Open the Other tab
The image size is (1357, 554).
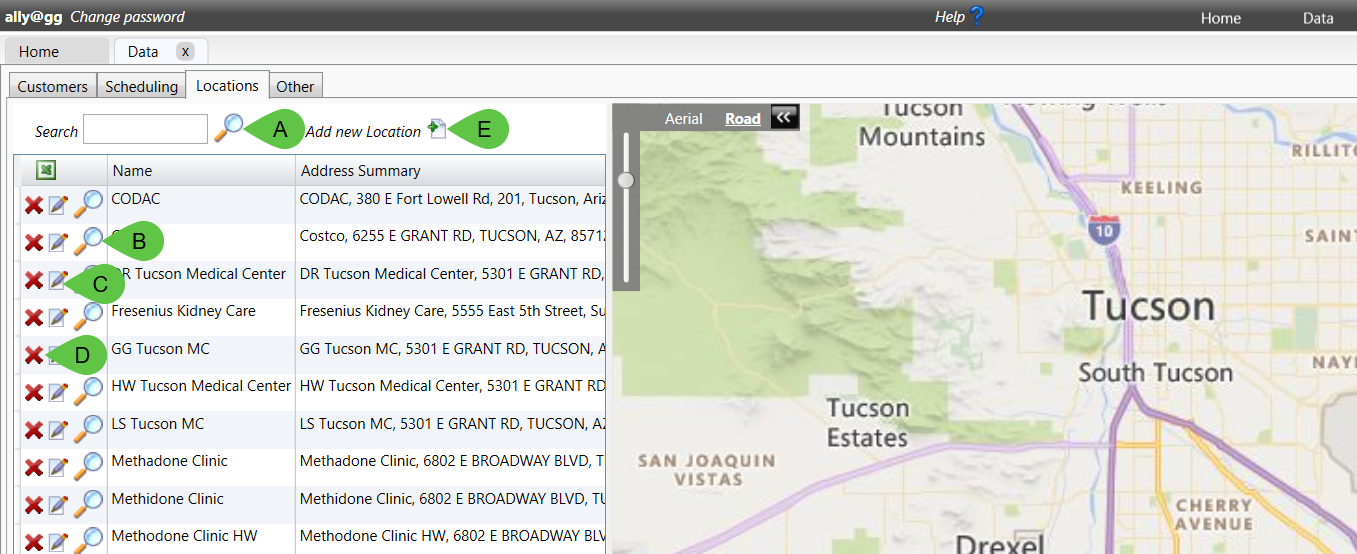(x=295, y=86)
